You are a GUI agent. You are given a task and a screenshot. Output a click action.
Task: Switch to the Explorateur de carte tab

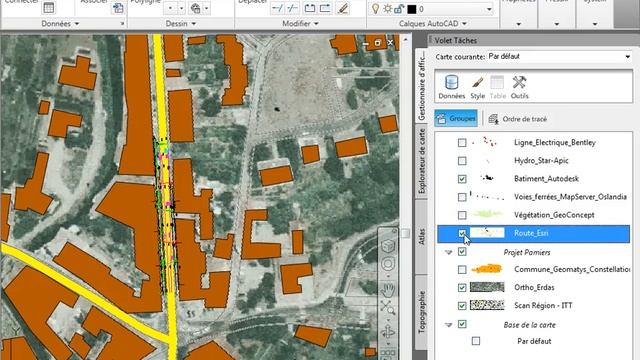(x=421, y=161)
